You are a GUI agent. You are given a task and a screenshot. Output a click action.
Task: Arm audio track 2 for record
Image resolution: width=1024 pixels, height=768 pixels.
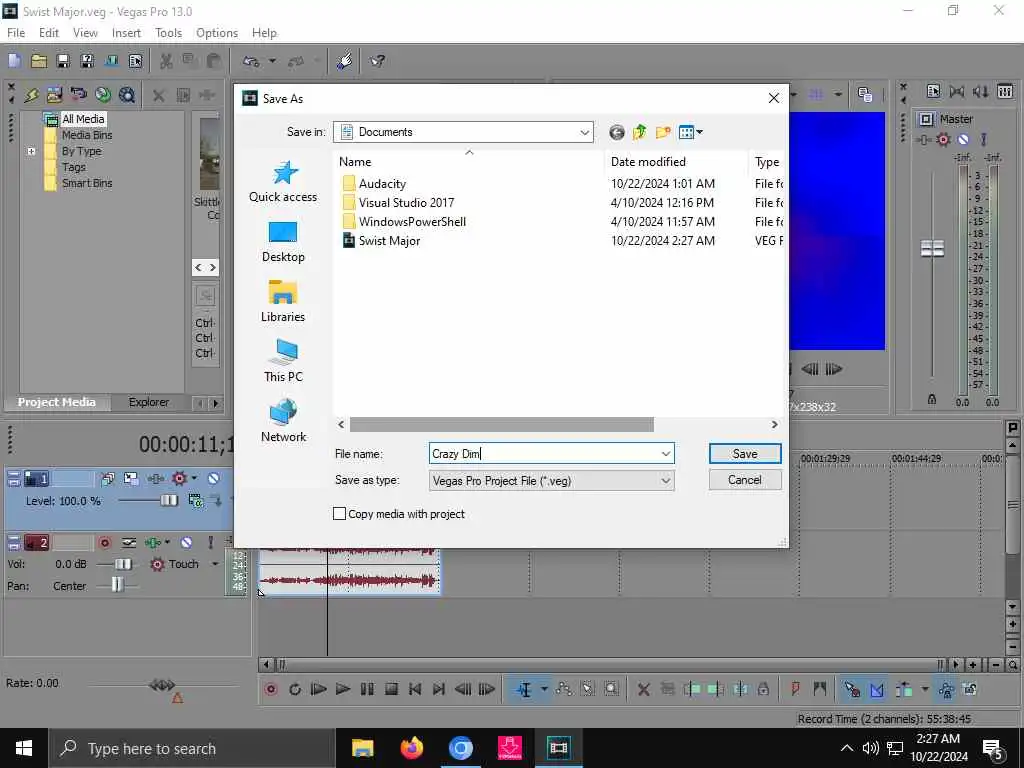point(104,543)
